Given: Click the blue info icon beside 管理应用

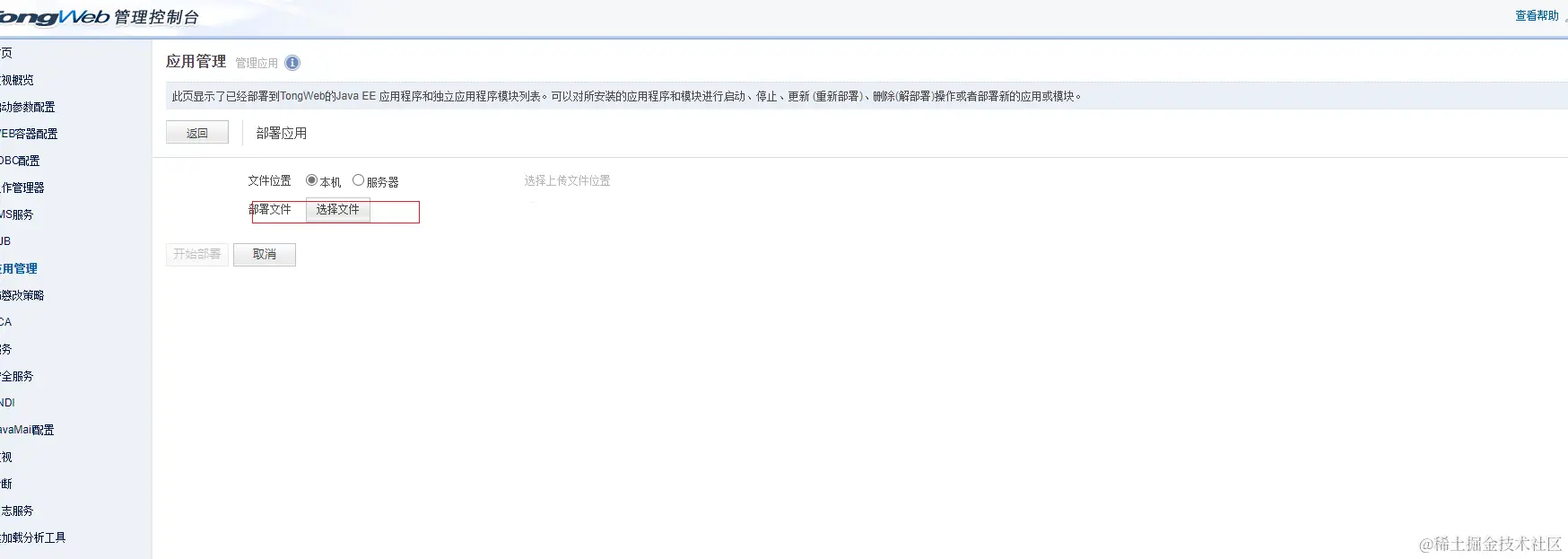Looking at the screenshot, I should pyautogui.click(x=292, y=63).
